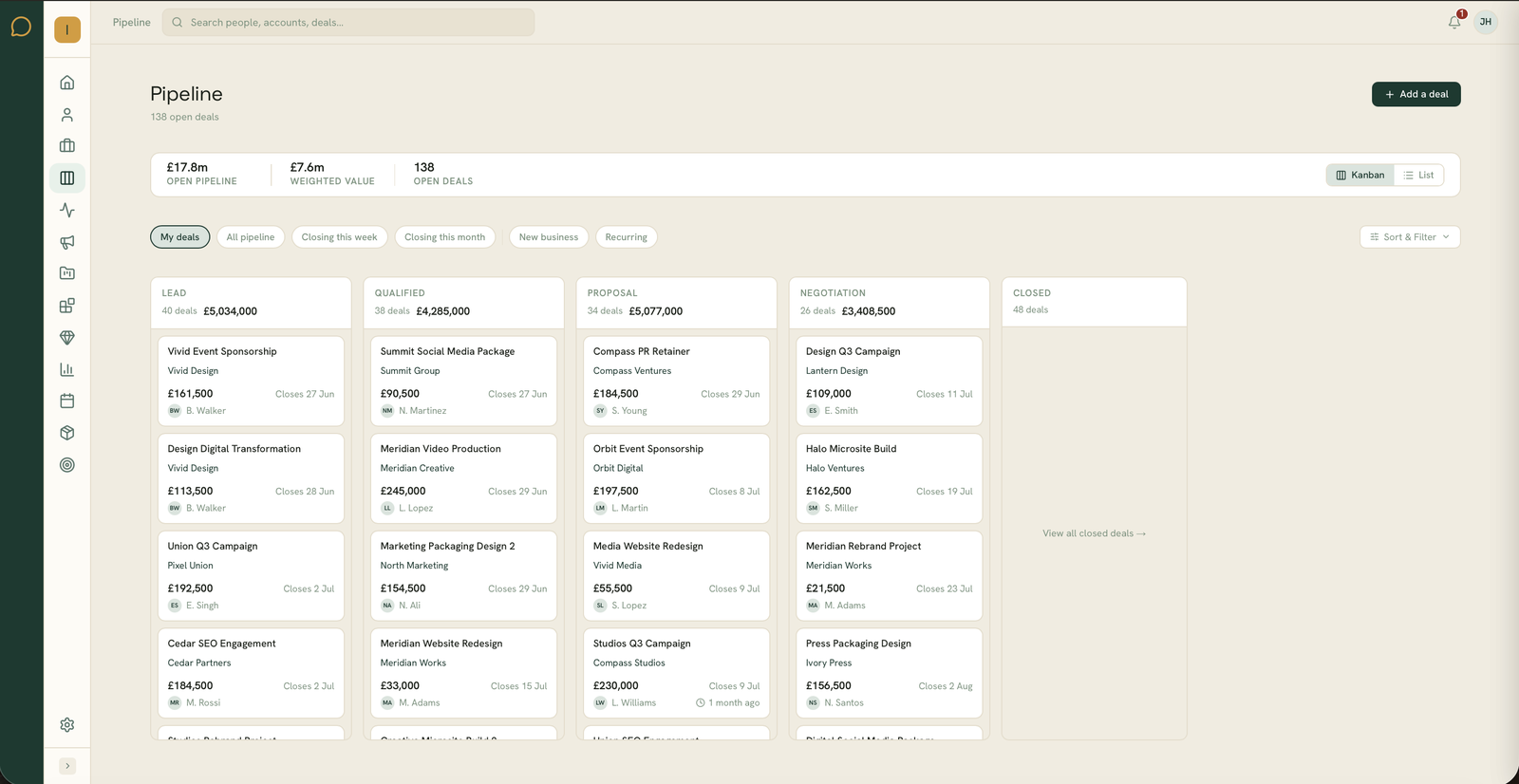Open the Press Packaging Design deal

[889, 673]
